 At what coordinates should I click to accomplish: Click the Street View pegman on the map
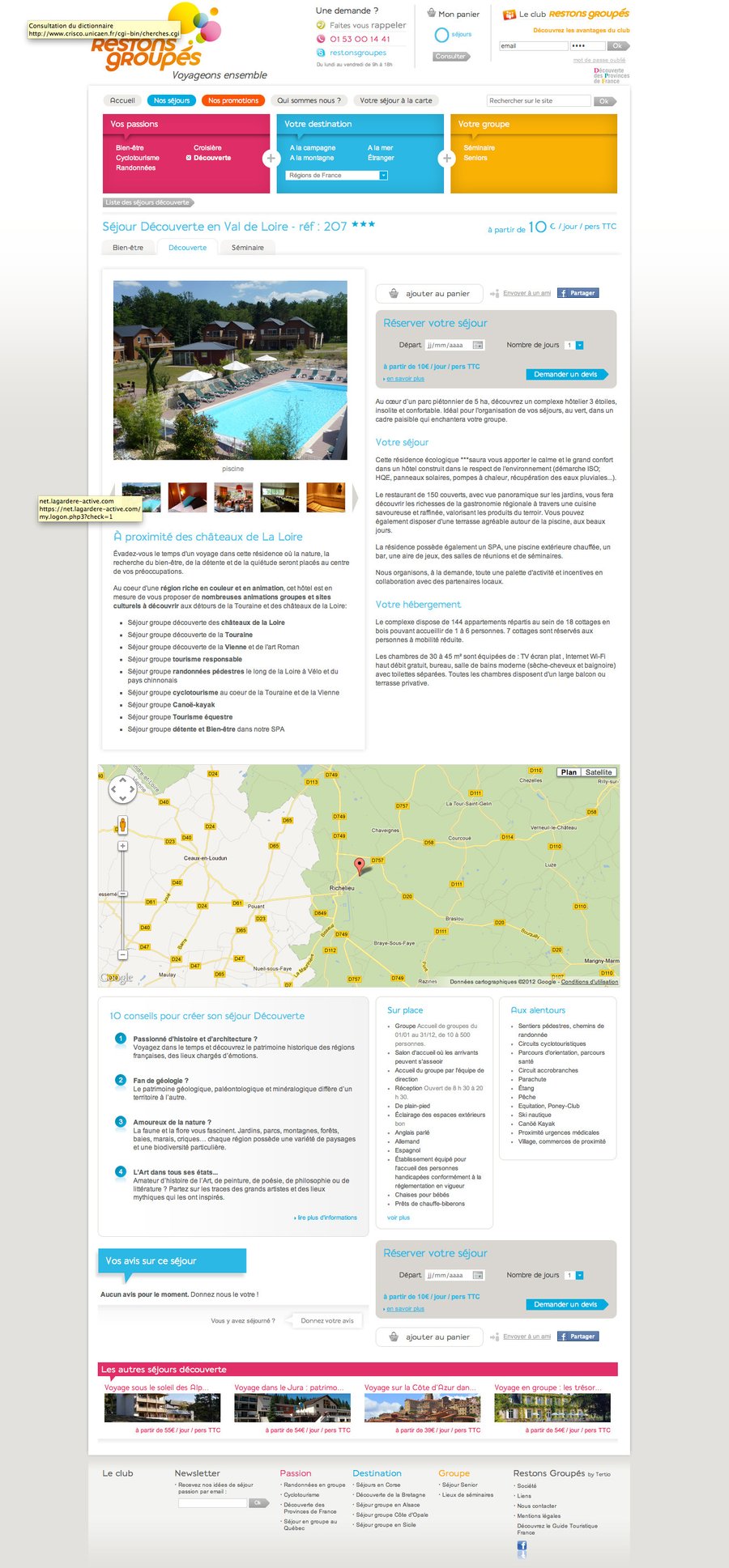coord(122,824)
